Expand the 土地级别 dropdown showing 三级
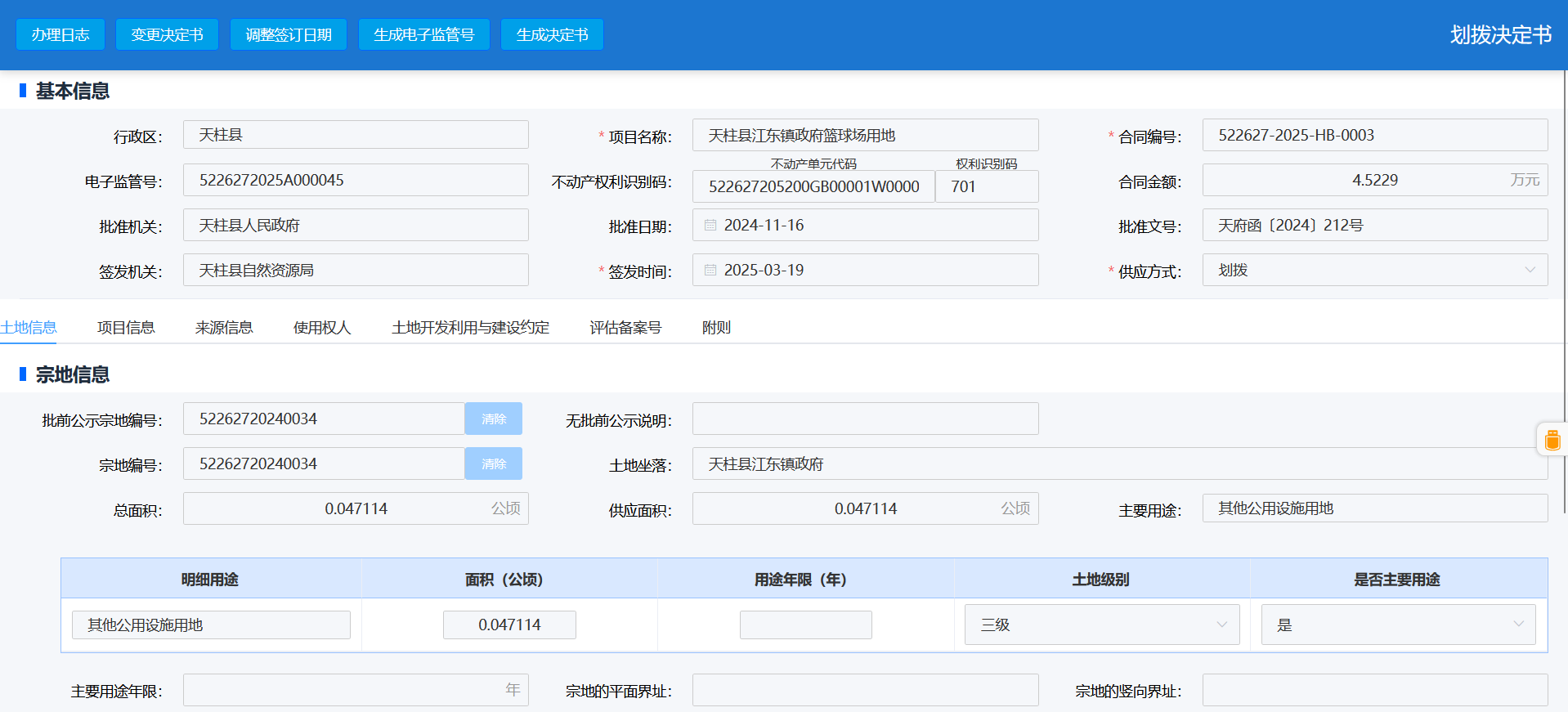This screenshot has height=712, width=1568. click(1102, 625)
